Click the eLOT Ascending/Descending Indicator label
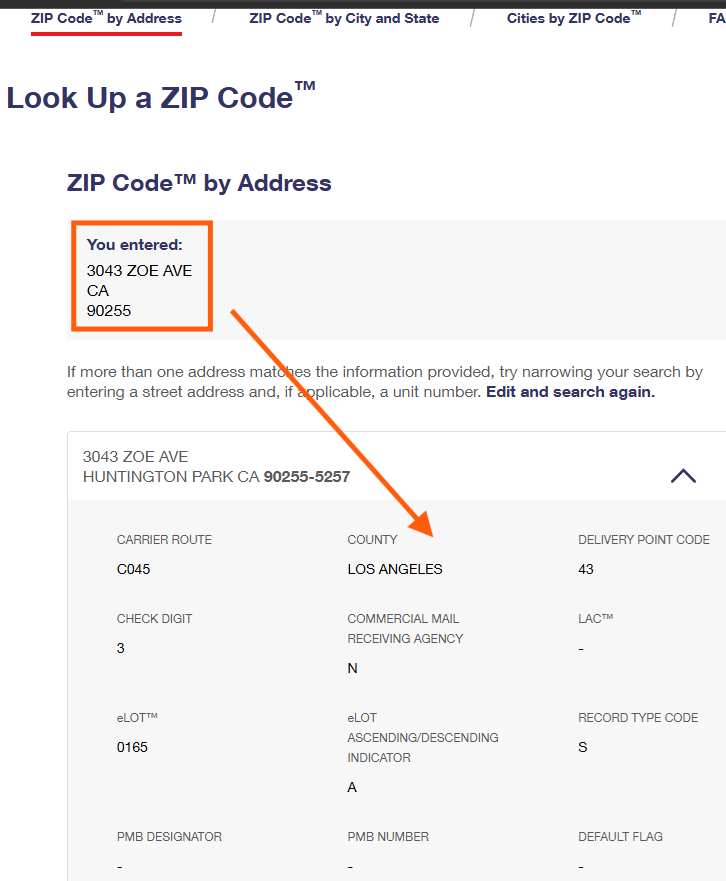The width and height of the screenshot is (726, 881). [422, 737]
